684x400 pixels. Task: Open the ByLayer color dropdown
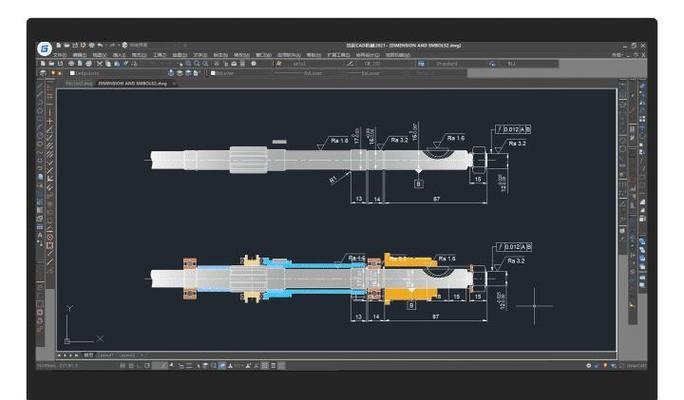pos(240,73)
